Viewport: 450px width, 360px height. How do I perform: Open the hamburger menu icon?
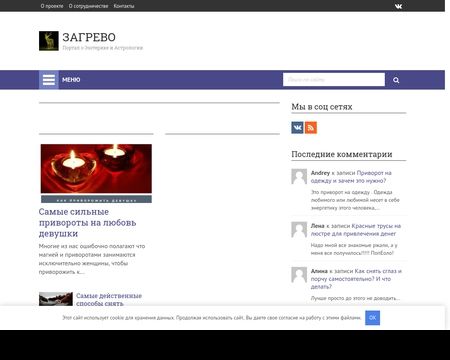49,80
